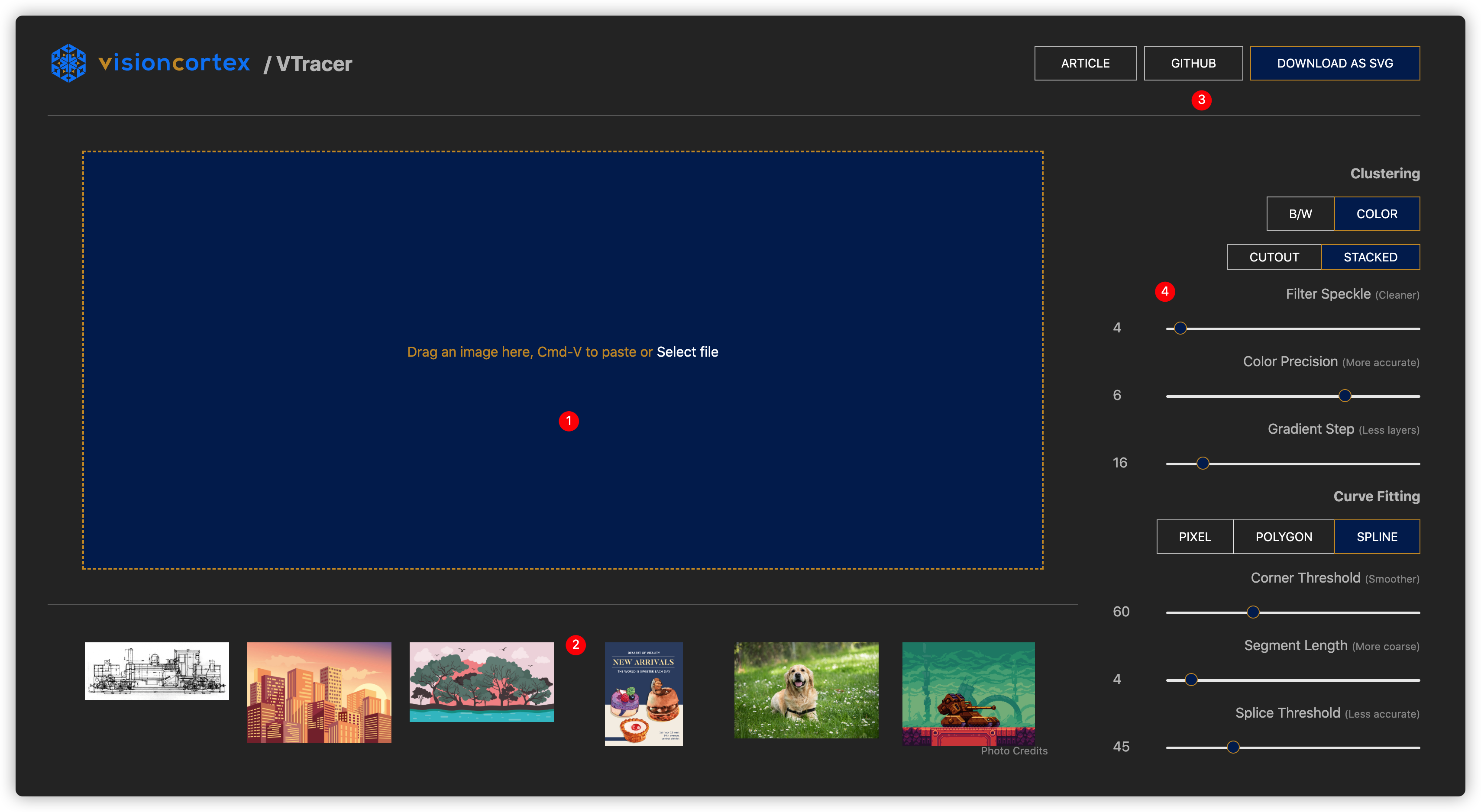
Task: Choose the sunset city skyline sample
Action: (319, 693)
